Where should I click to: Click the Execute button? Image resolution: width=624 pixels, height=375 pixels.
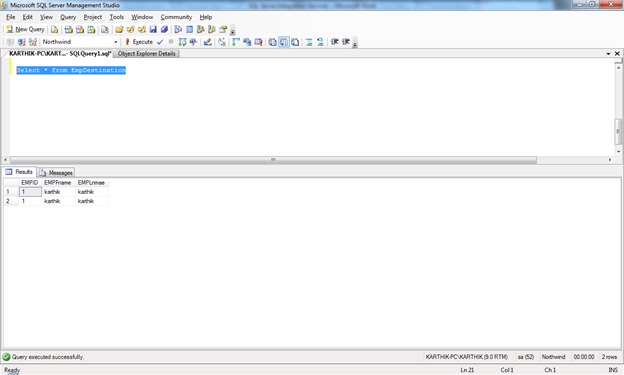tap(139, 42)
